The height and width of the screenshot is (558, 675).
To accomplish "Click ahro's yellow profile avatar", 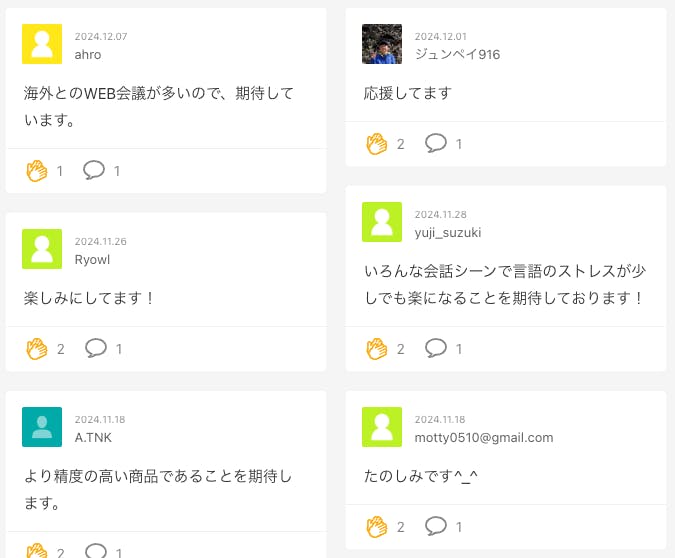I will 42,44.
